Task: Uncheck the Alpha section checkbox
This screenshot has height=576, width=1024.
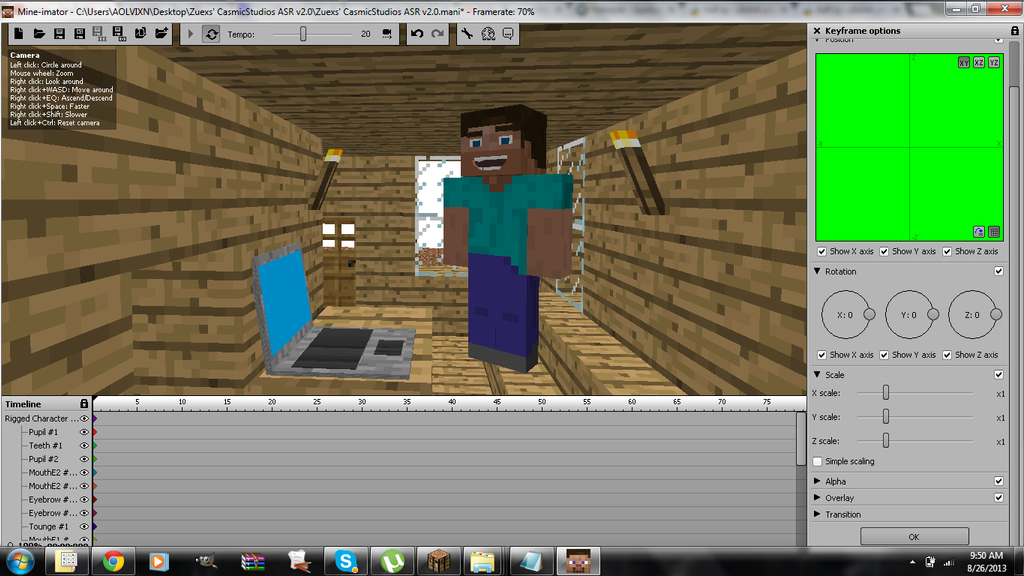Action: 999,481
